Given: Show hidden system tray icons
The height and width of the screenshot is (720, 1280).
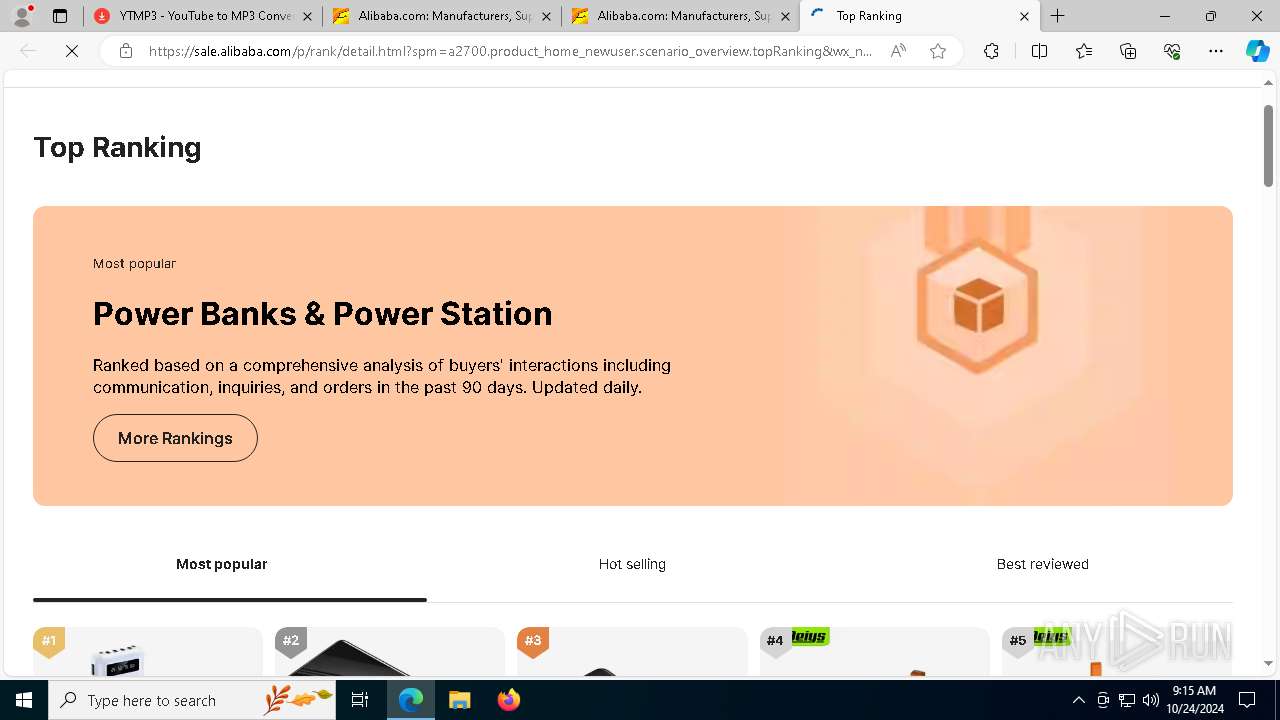Looking at the screenshot, I should 1078,700.
